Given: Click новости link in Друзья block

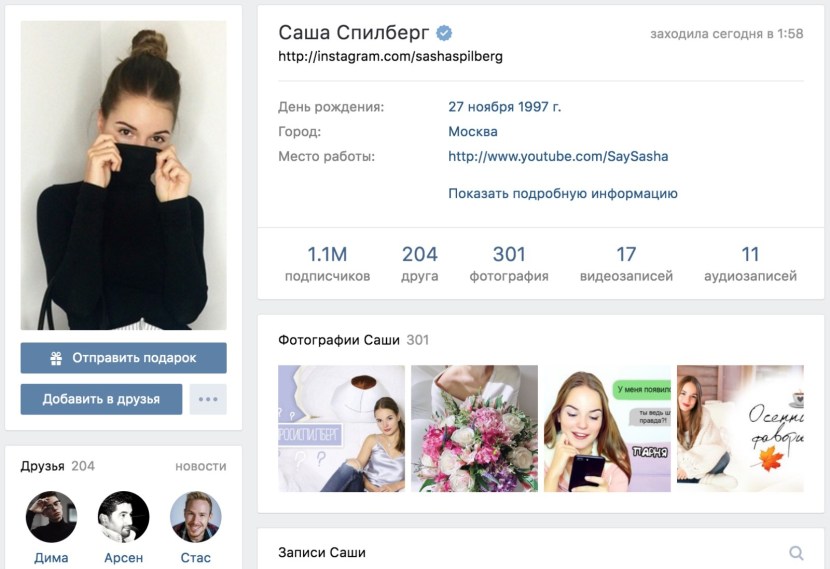Looking at the screenshot, I should pyautogui.click(x=201, y=466).
